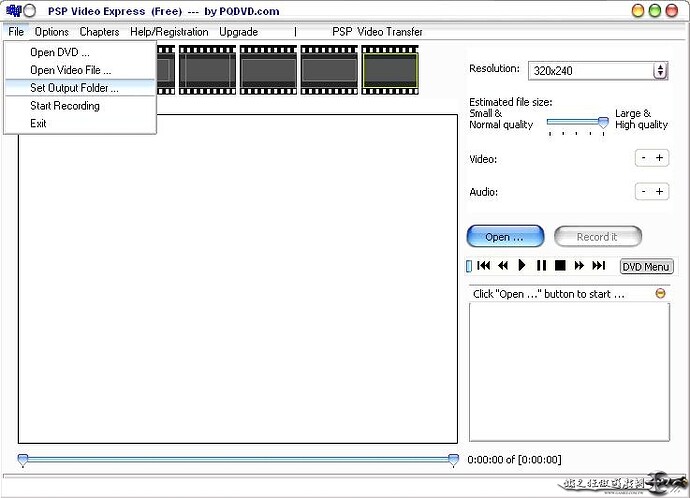Stop playback with the square button
This screenshot has height=498, width=690.
pyautogui.click(x=560, y=265)
